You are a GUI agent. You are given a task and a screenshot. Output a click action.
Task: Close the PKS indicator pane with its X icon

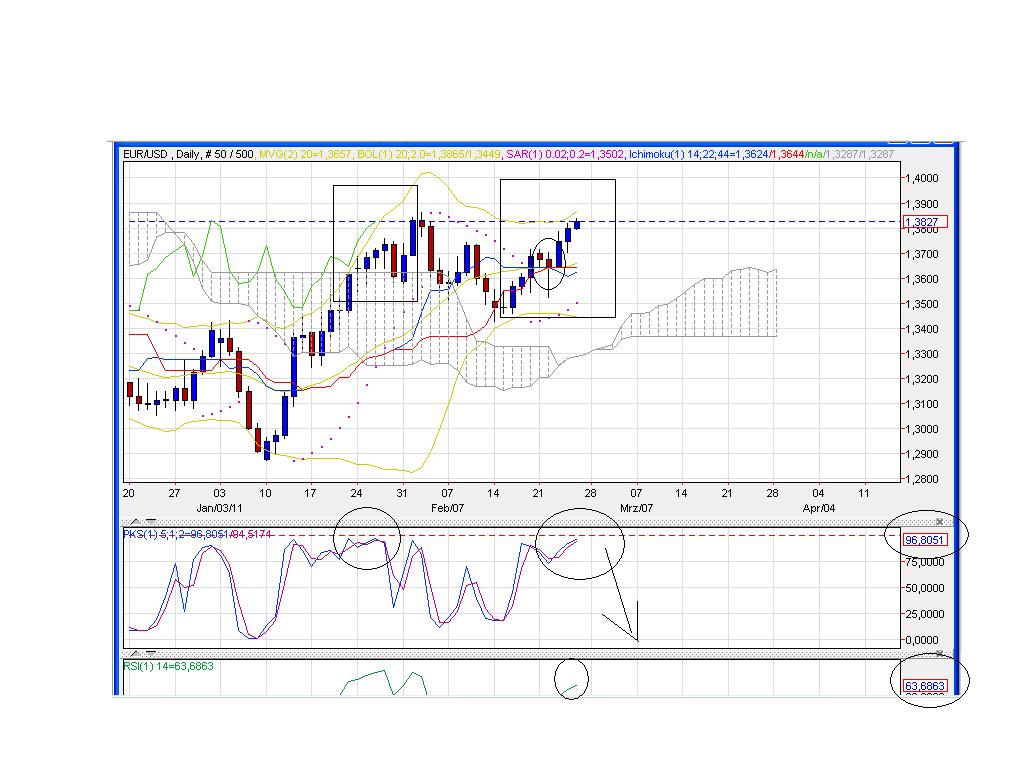click(x=940, y=521)
